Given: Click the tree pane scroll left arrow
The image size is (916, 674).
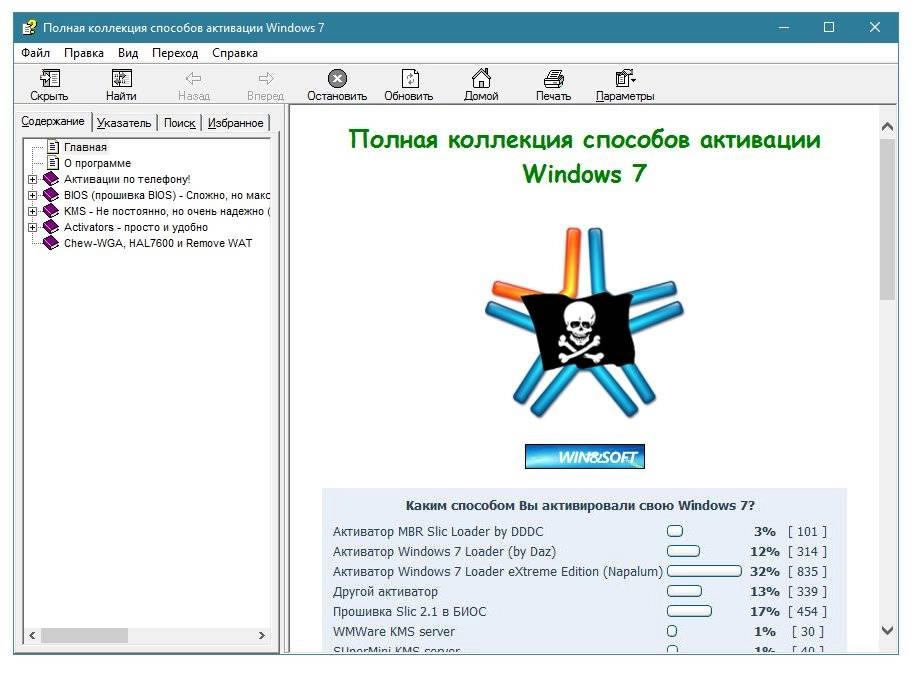Looking at the screenshot, I should (x=32, y=635).
